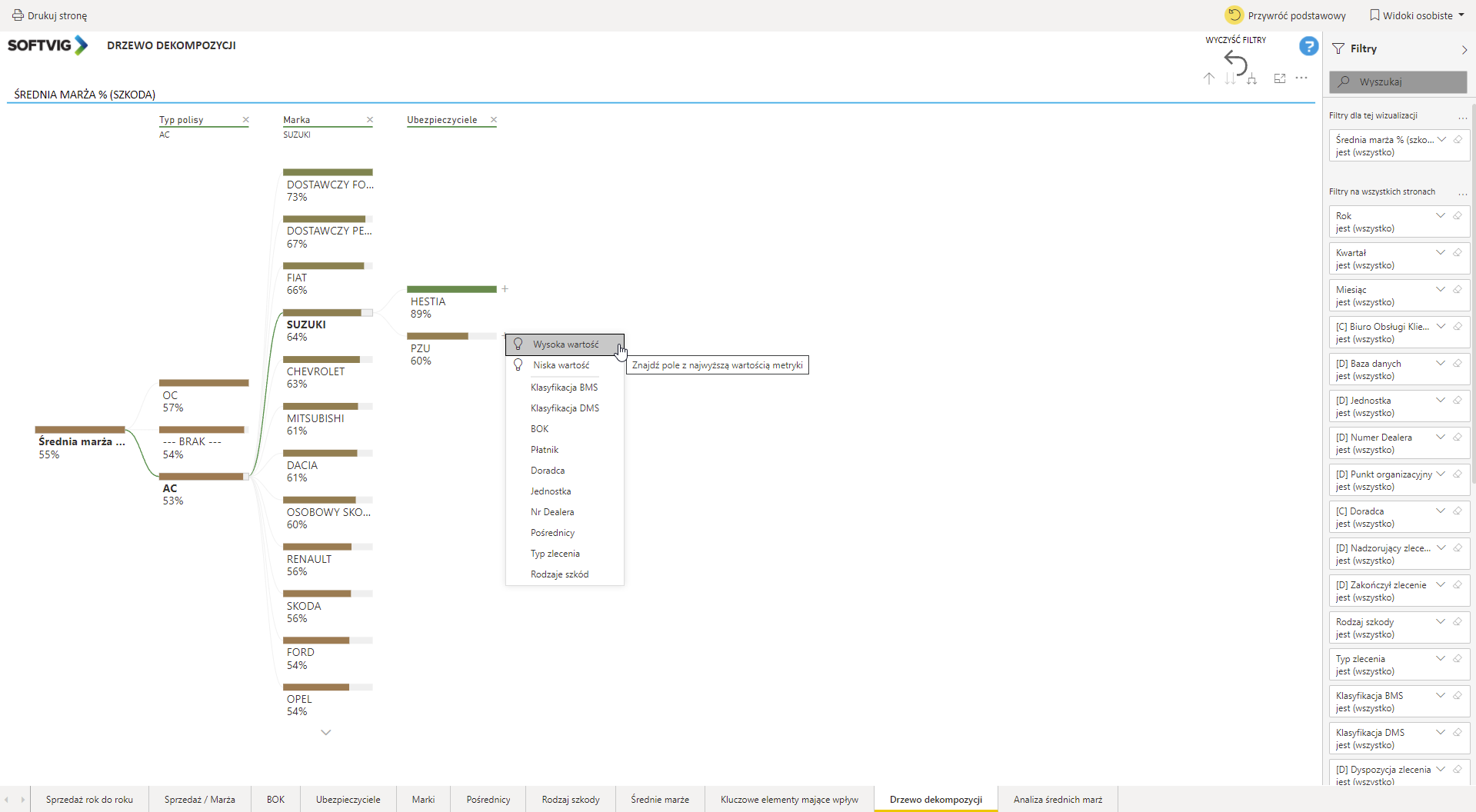The height and width of the screenshot is (812, 1476).
Task: Click Przywróć podstawowy button
Action: (1285, 15)
